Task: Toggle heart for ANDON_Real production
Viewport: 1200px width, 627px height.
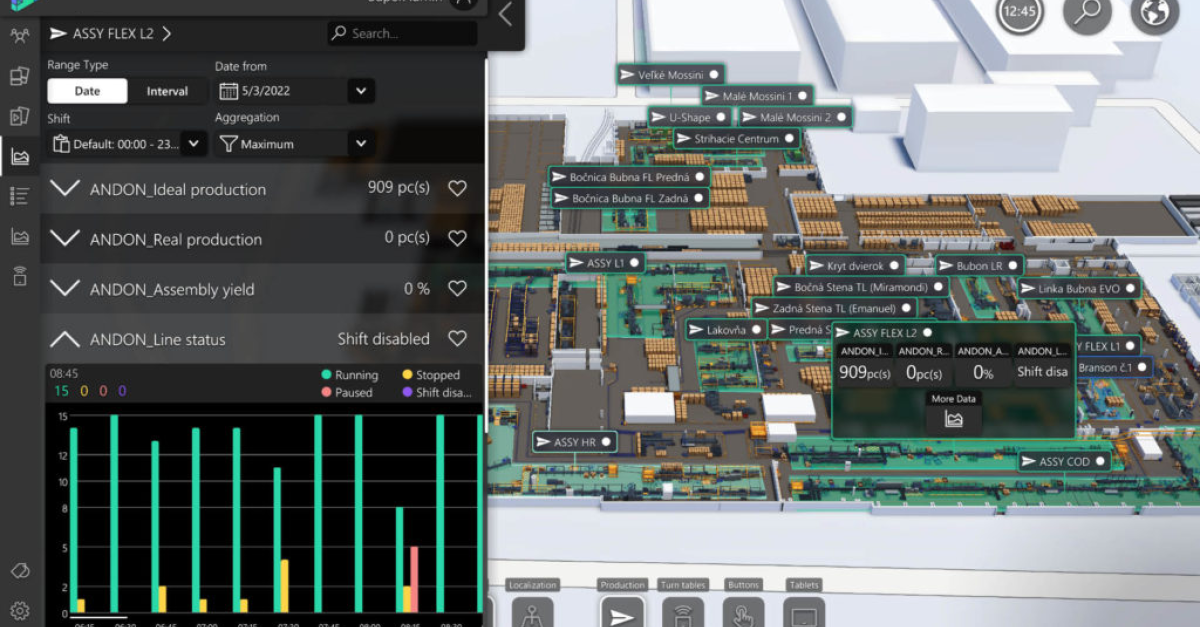Action: (x=457, y=239)
